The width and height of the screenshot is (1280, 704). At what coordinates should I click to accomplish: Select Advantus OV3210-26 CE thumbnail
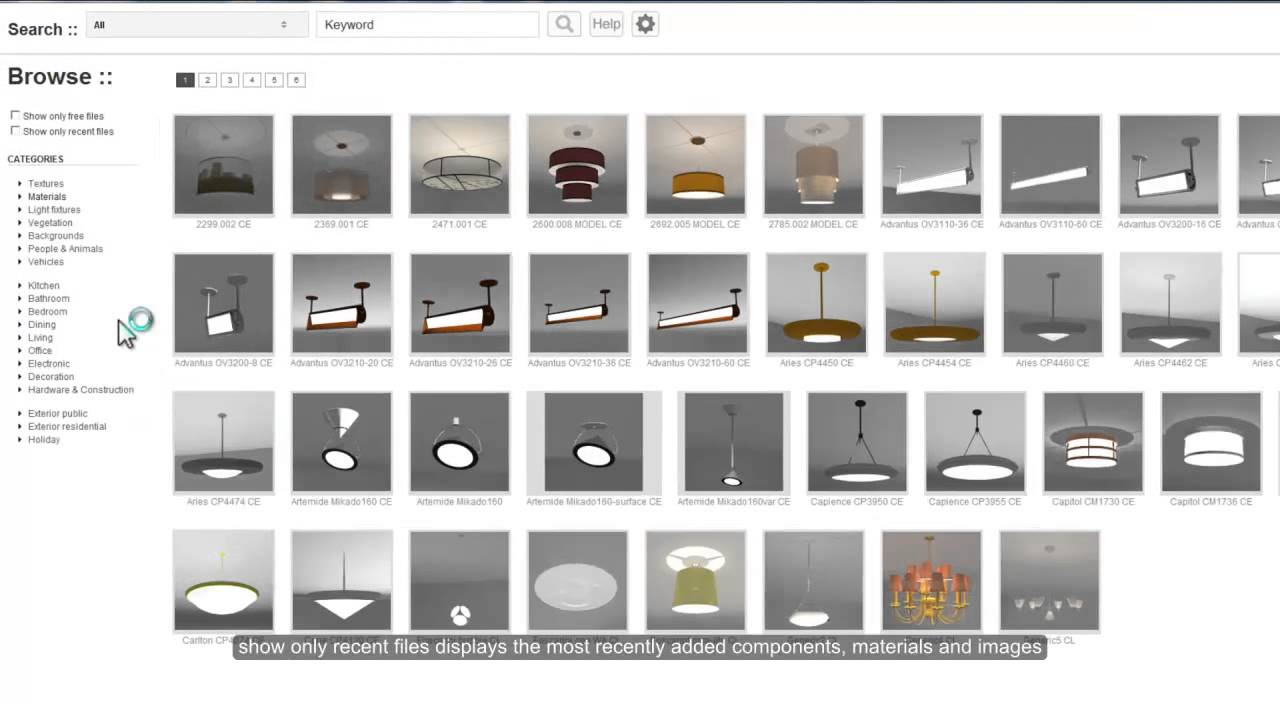[460, 303]
